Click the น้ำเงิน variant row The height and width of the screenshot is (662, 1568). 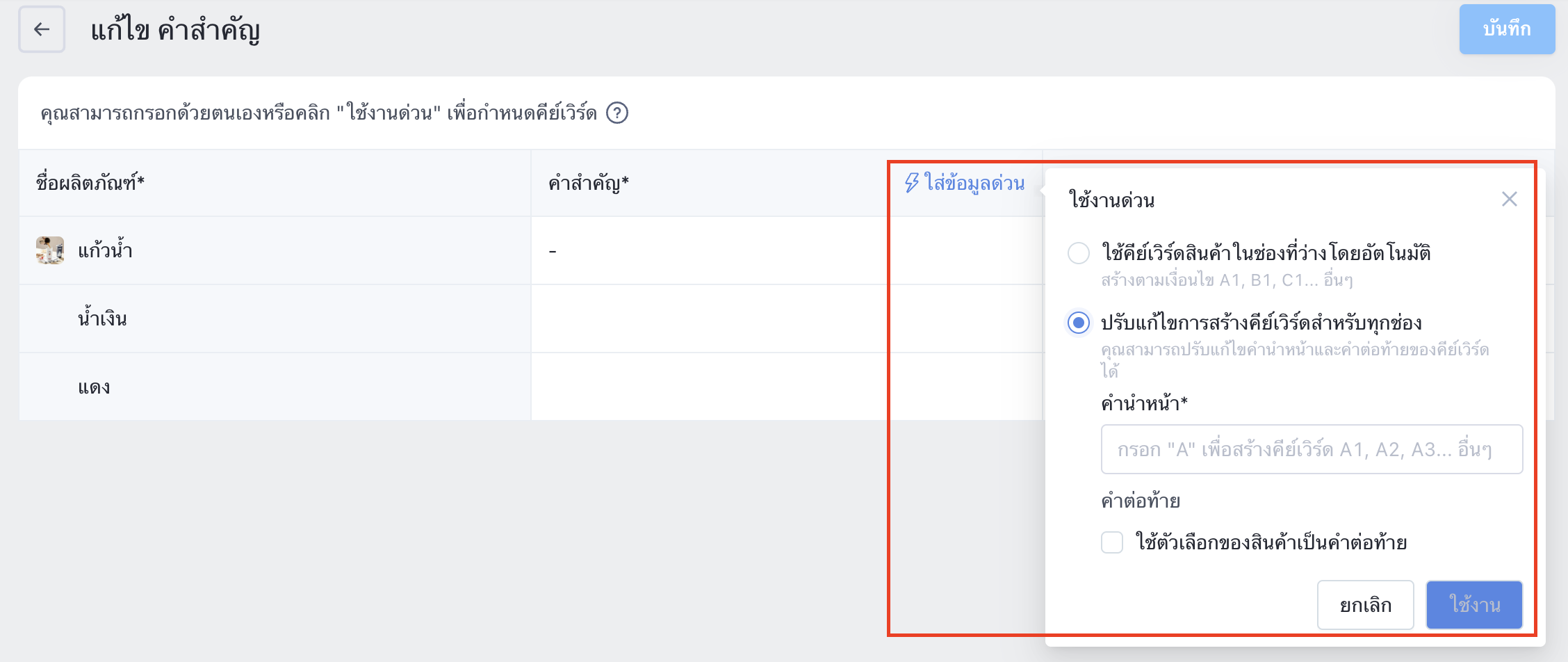pyautogui.click(x=275, y=318)
